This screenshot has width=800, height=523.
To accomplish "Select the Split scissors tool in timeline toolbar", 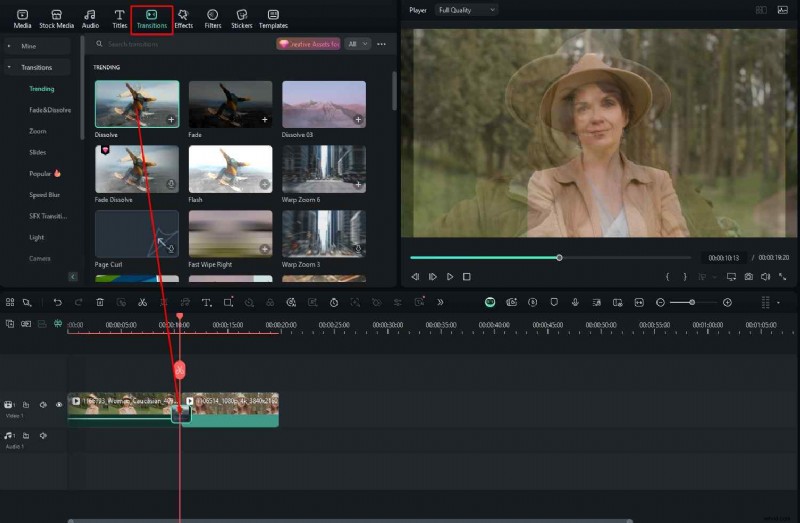I will (x=143, y=302).
